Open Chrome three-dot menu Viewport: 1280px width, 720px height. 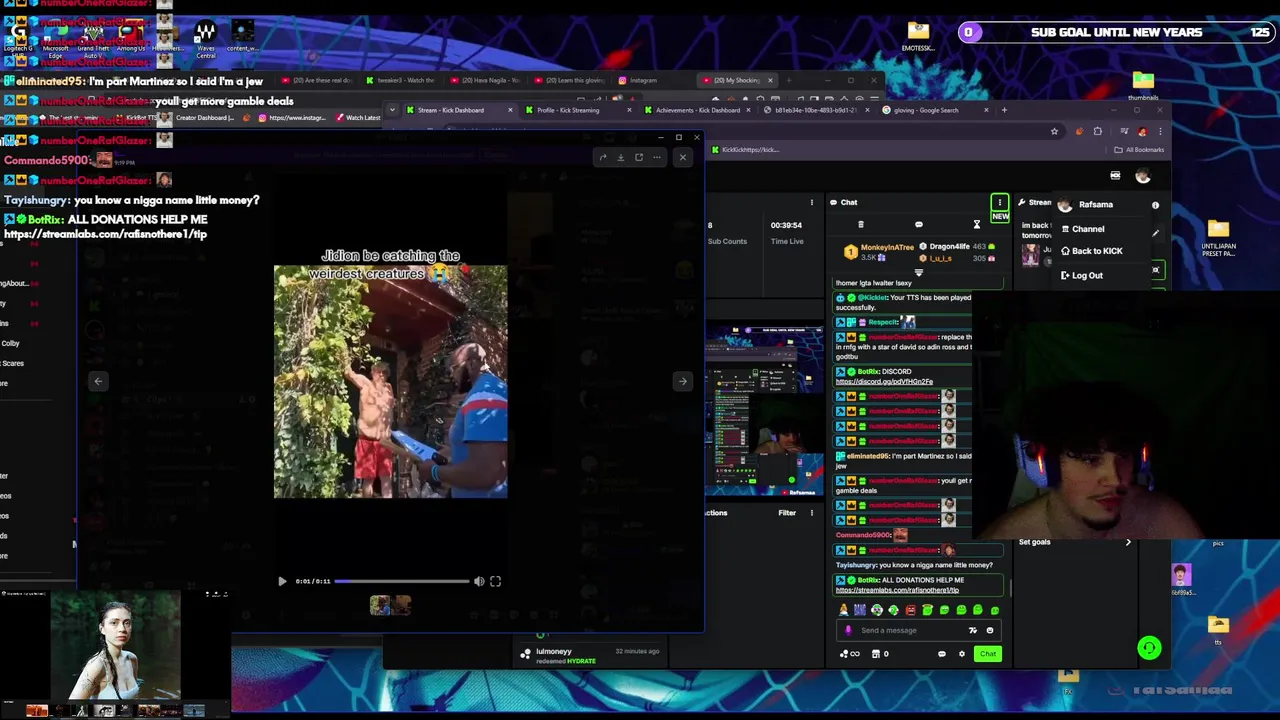(1160, 131)
